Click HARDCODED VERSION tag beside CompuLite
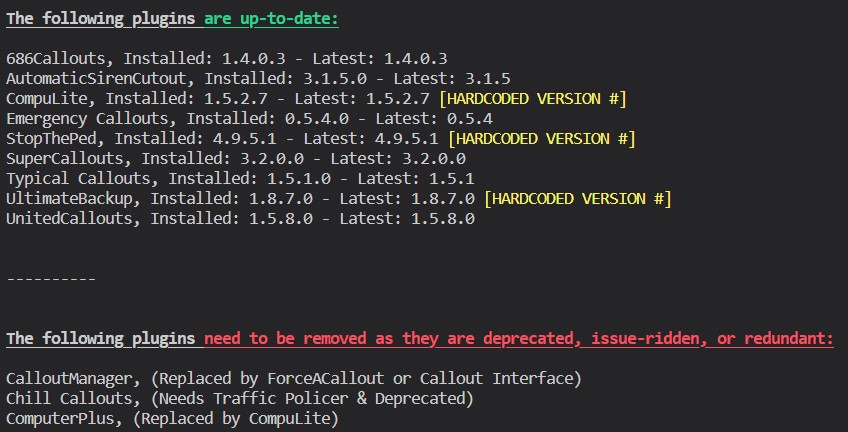The height and width of the screenshot is (432, 848). (532, 98)
